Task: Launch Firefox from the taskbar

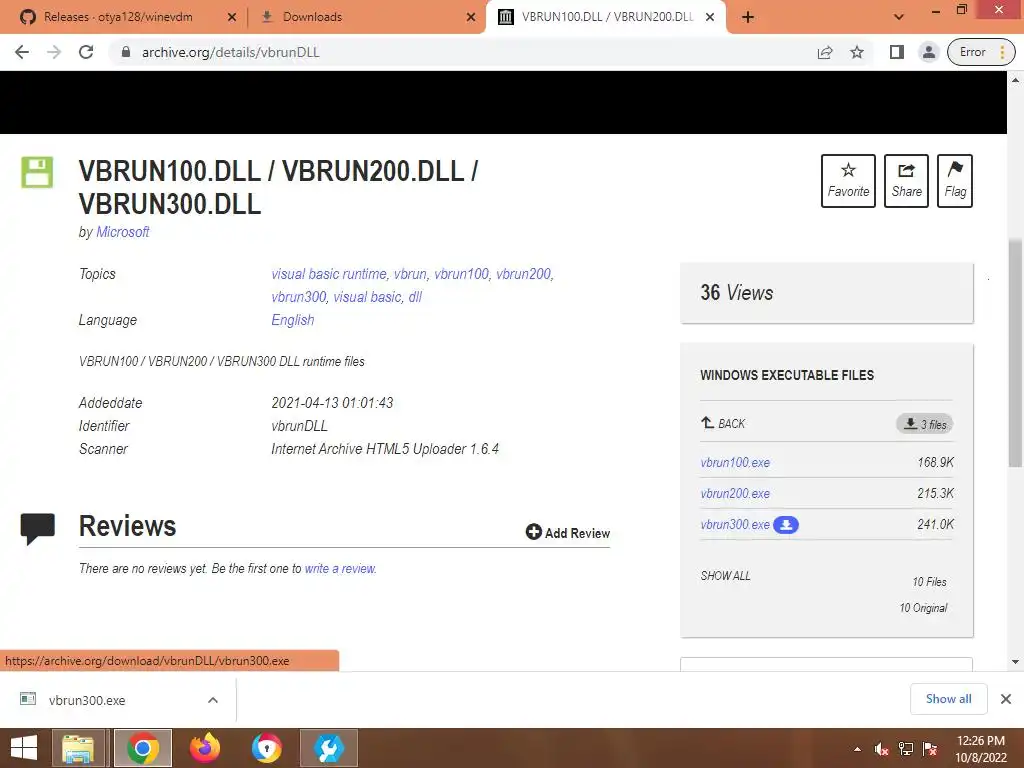Action: (204, 748)
